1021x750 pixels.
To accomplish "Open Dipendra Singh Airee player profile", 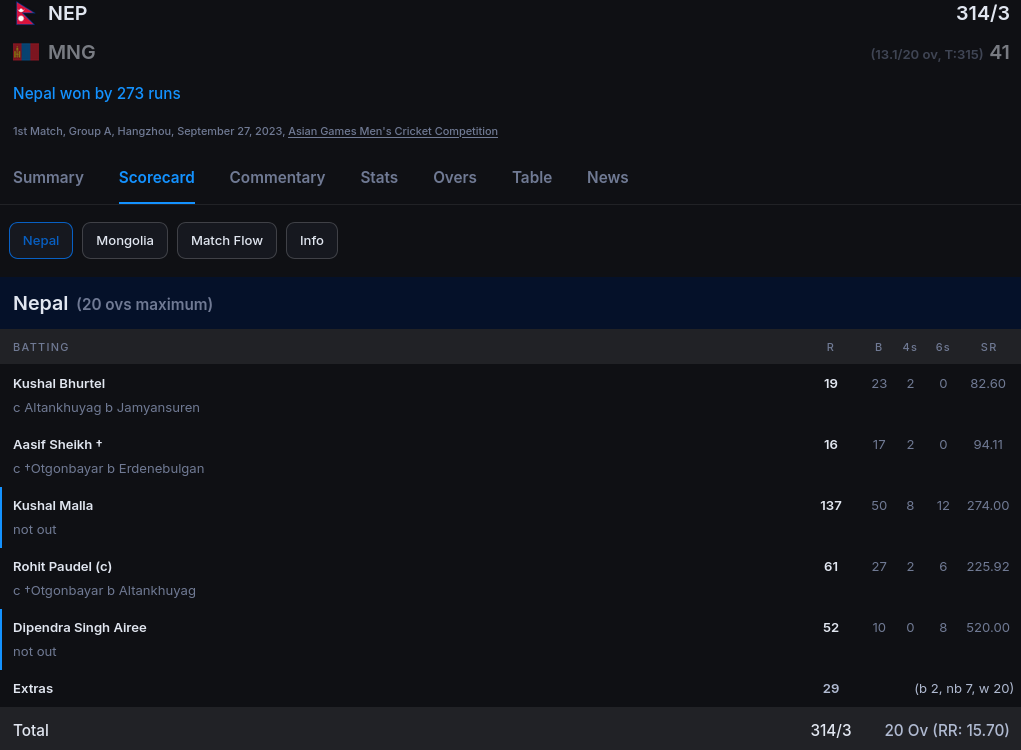I will tap(79, 628).
